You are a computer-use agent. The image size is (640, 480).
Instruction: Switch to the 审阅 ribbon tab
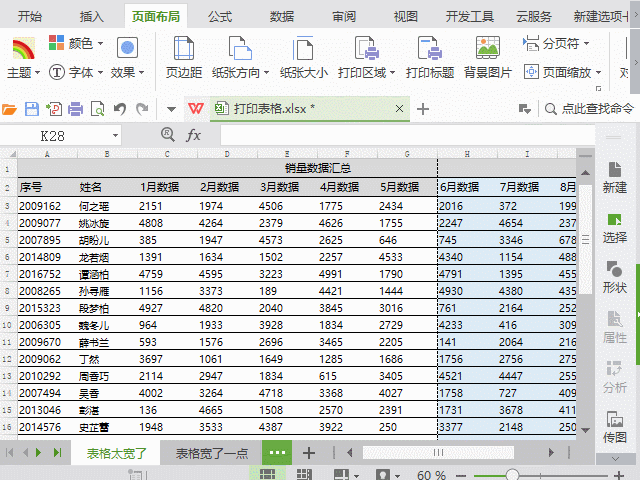click(x=344, y=17)
